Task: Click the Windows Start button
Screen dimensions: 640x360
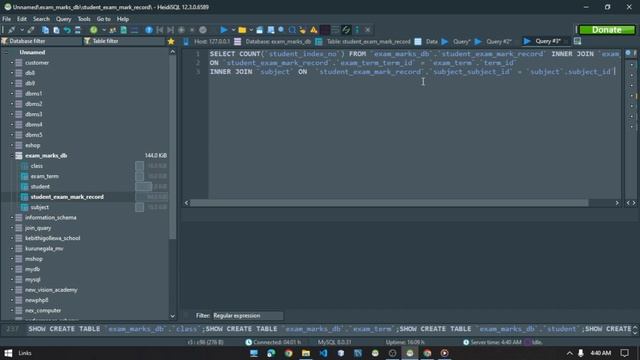Action: [x=8, y=353]
